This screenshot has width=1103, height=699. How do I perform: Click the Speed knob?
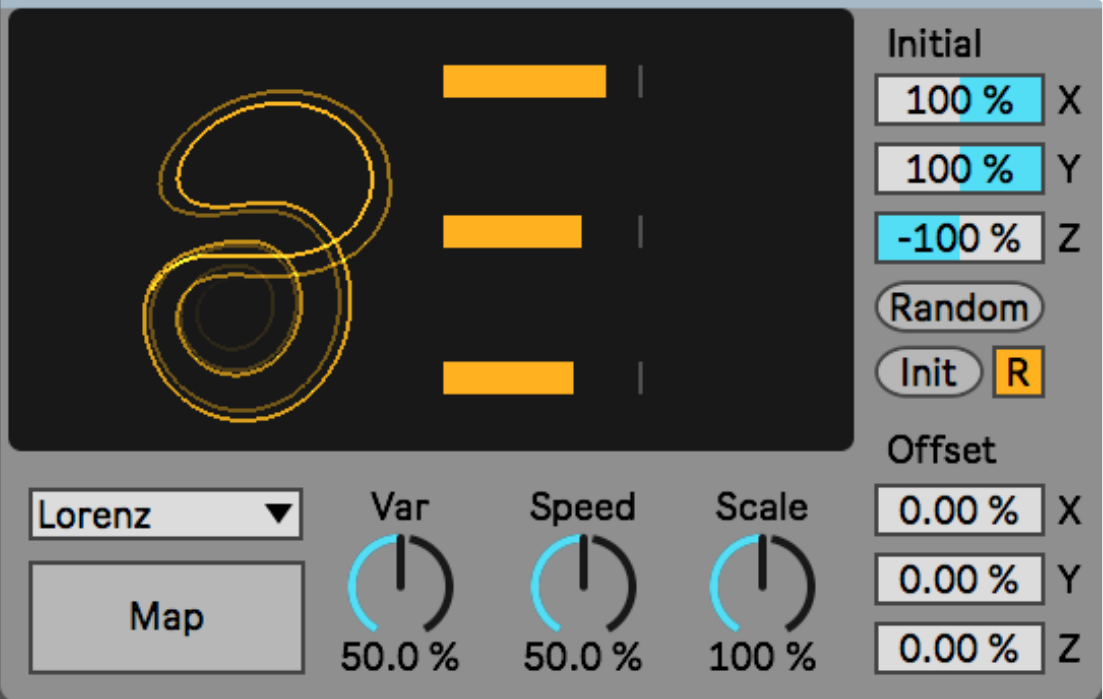[583, 585]
